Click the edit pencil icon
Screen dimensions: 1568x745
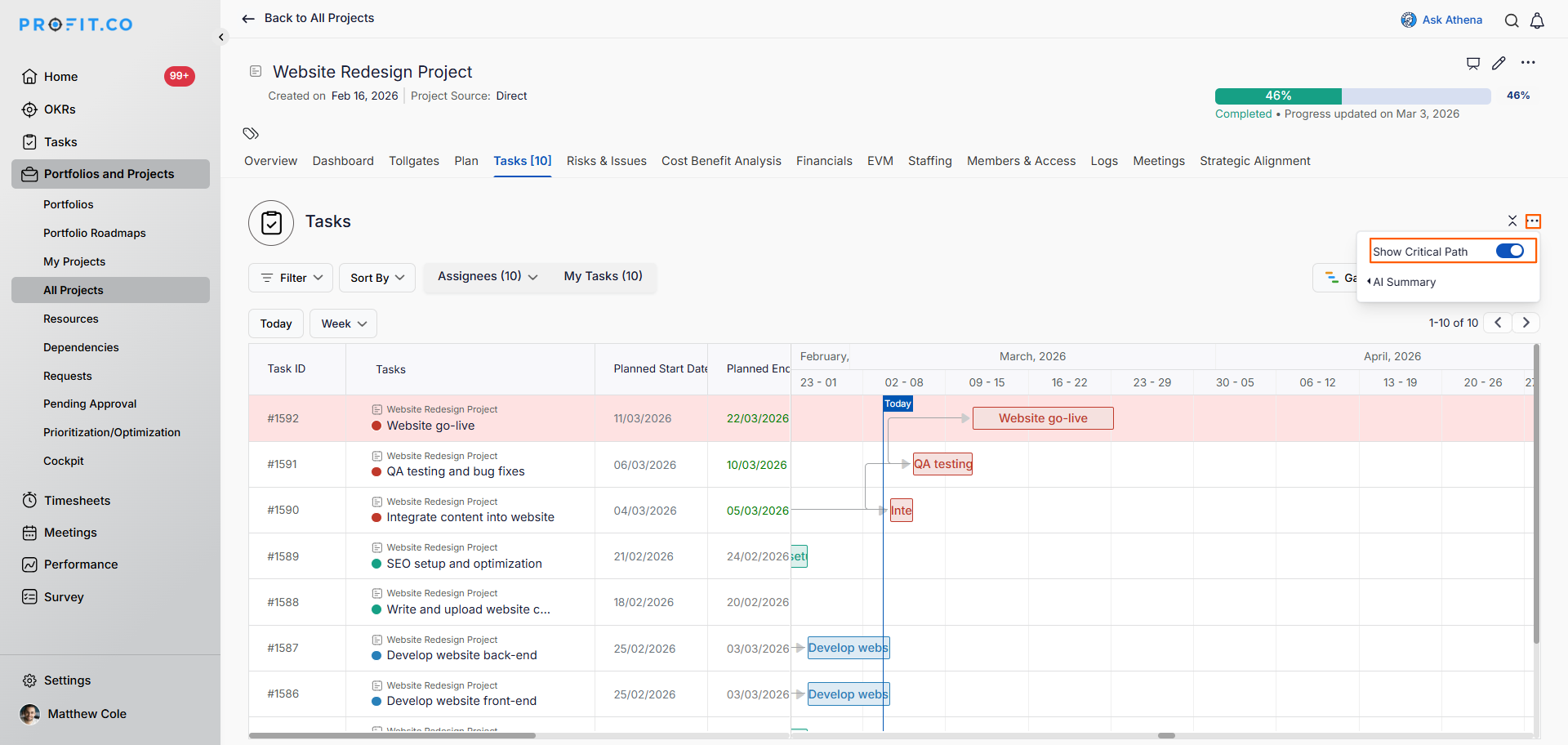click(1499, 63)
